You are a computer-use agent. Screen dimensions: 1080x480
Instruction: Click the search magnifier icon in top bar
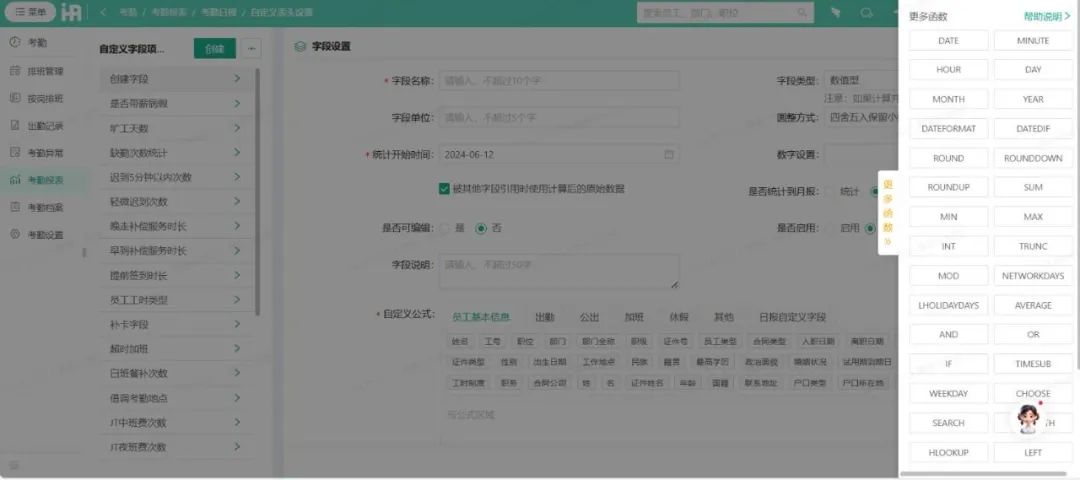pyautogui.click(x=866, y=12)
